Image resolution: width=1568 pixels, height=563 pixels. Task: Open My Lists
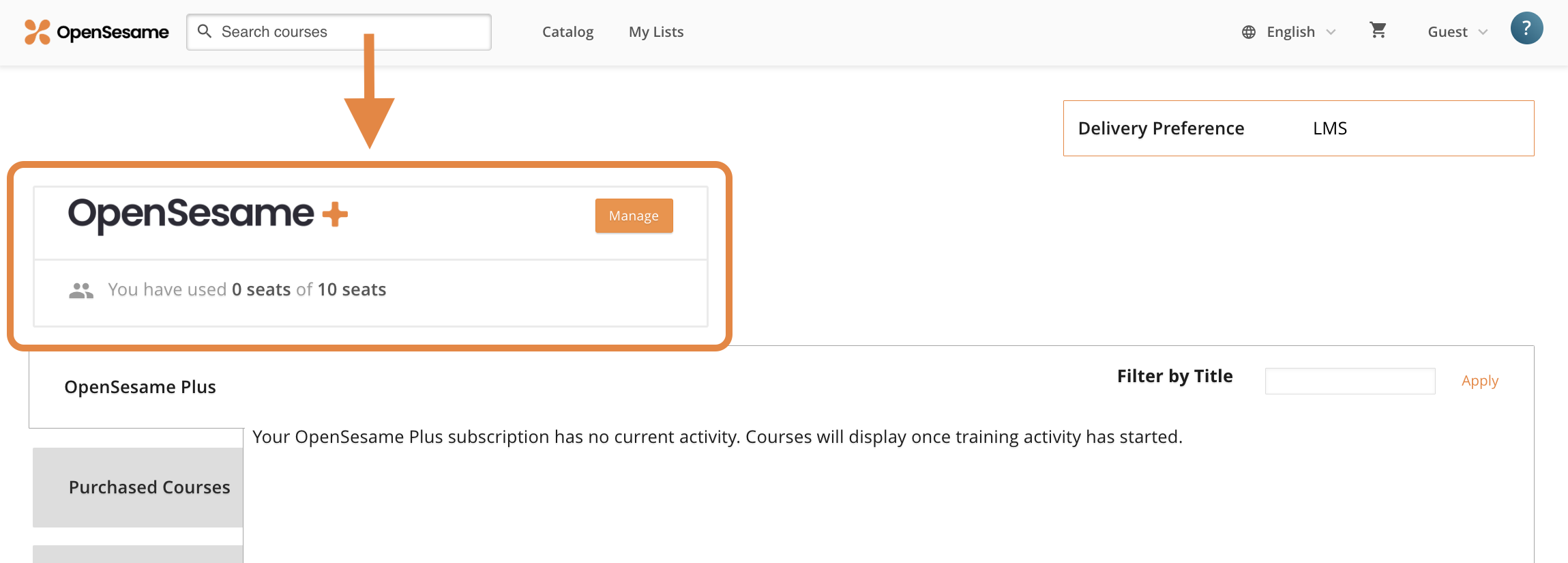[x=655, y=31]
